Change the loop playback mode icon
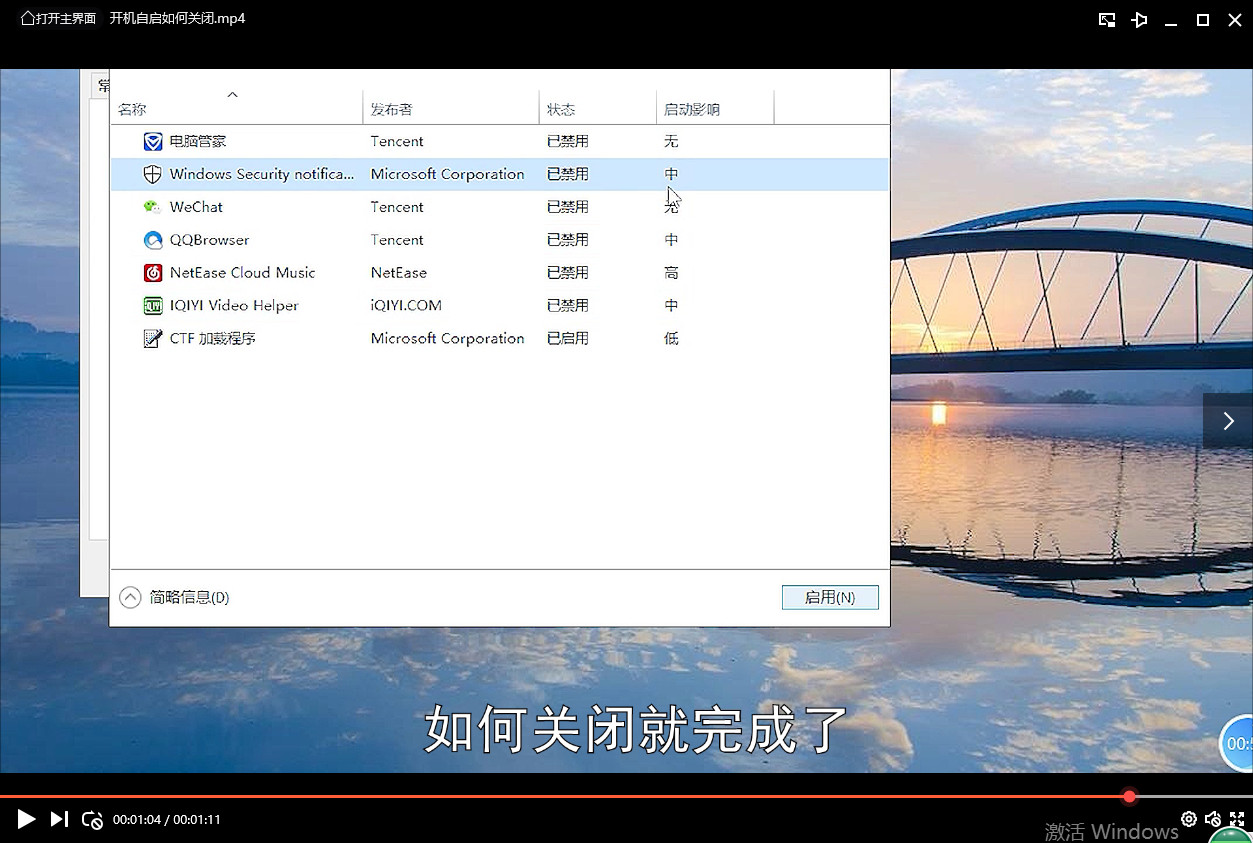 (92, 820)
